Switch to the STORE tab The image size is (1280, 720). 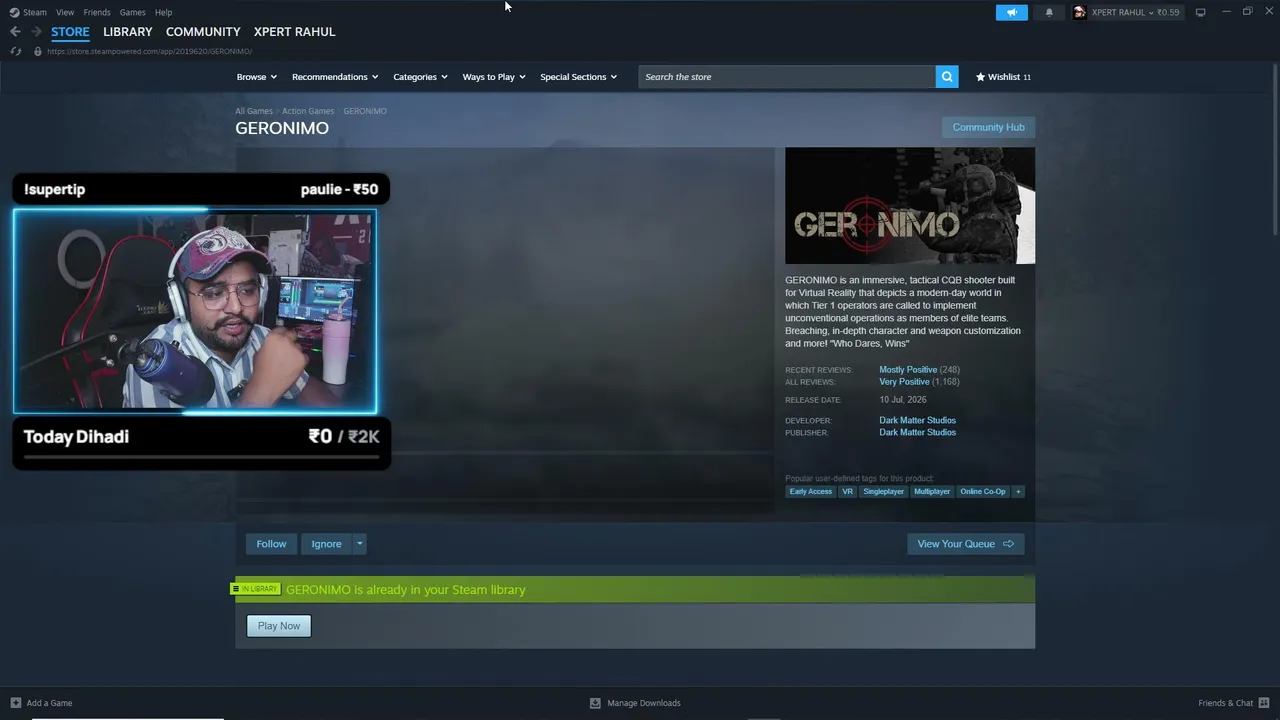pos(70,32)
